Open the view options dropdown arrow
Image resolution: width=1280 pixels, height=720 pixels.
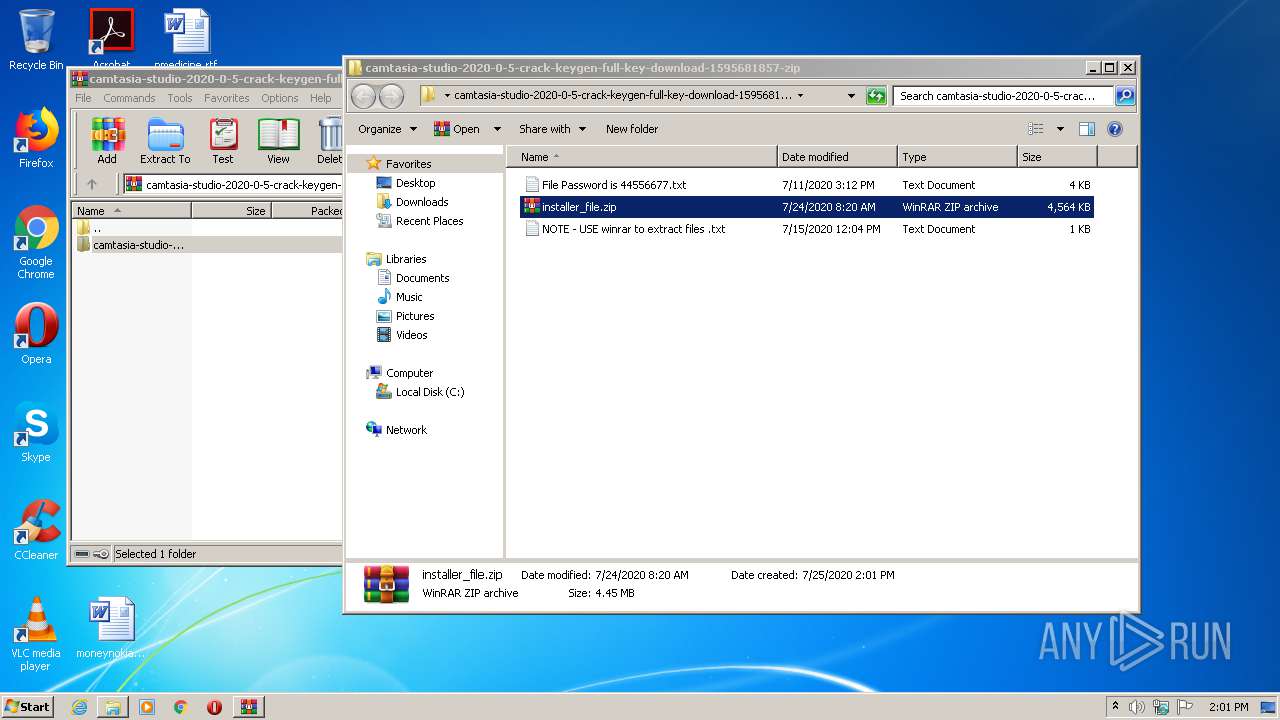(1060, 129)
